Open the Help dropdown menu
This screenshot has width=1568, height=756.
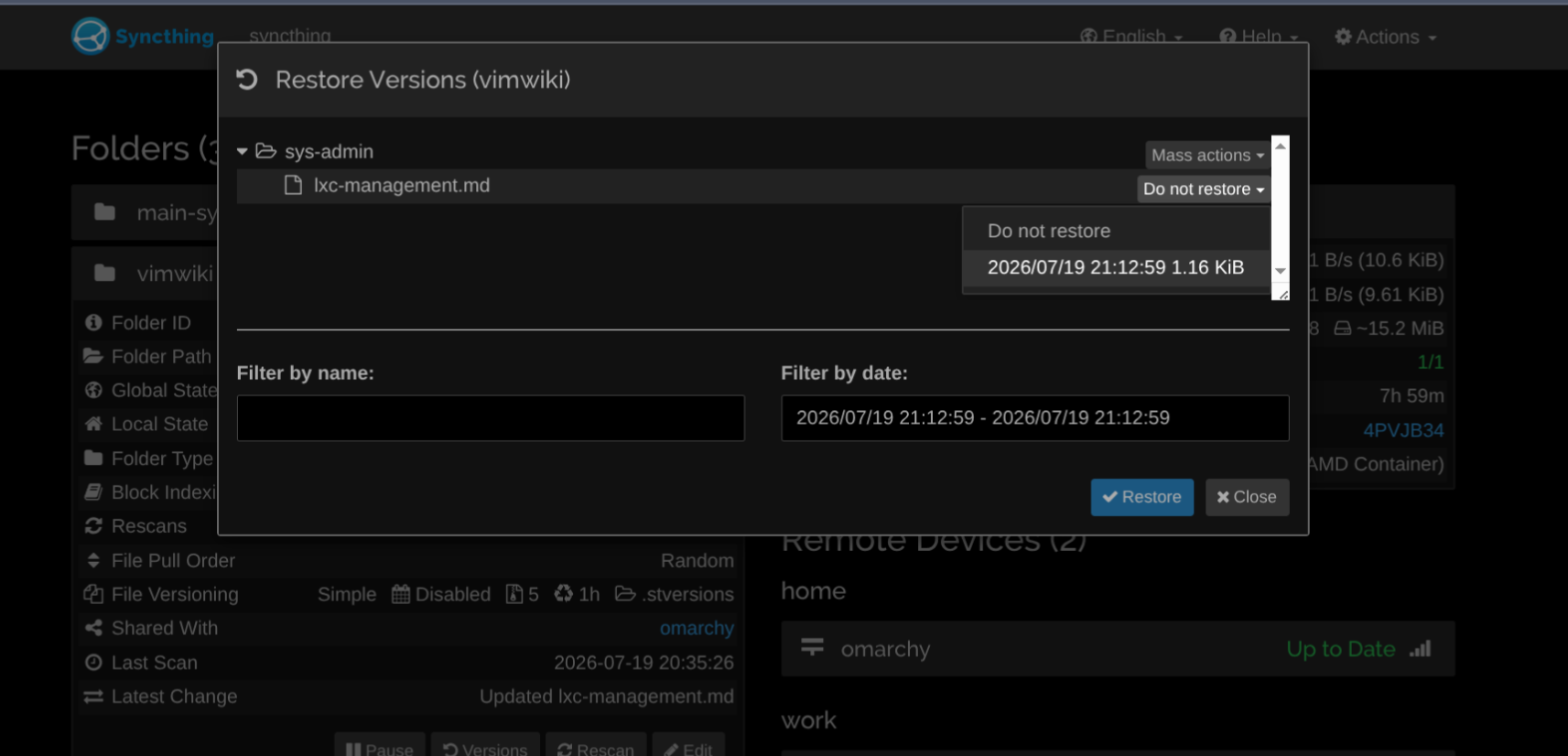[1259, 37]
